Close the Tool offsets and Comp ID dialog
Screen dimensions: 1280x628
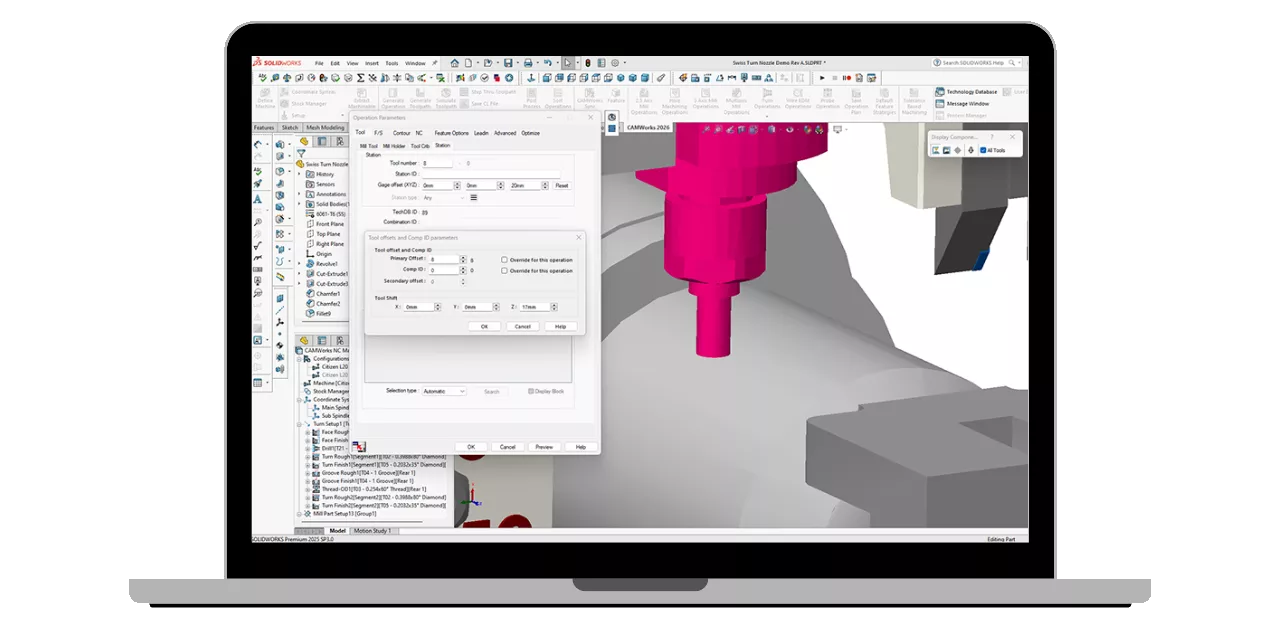pos(578,238)
